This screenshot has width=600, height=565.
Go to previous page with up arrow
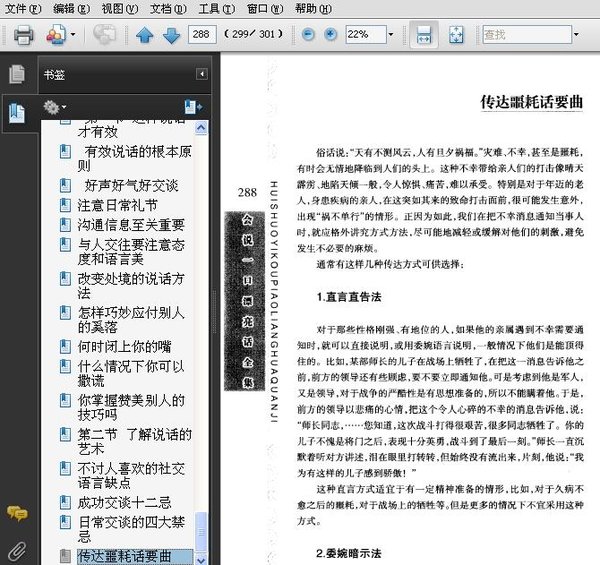pyautogui.click(x=145, y=35)
